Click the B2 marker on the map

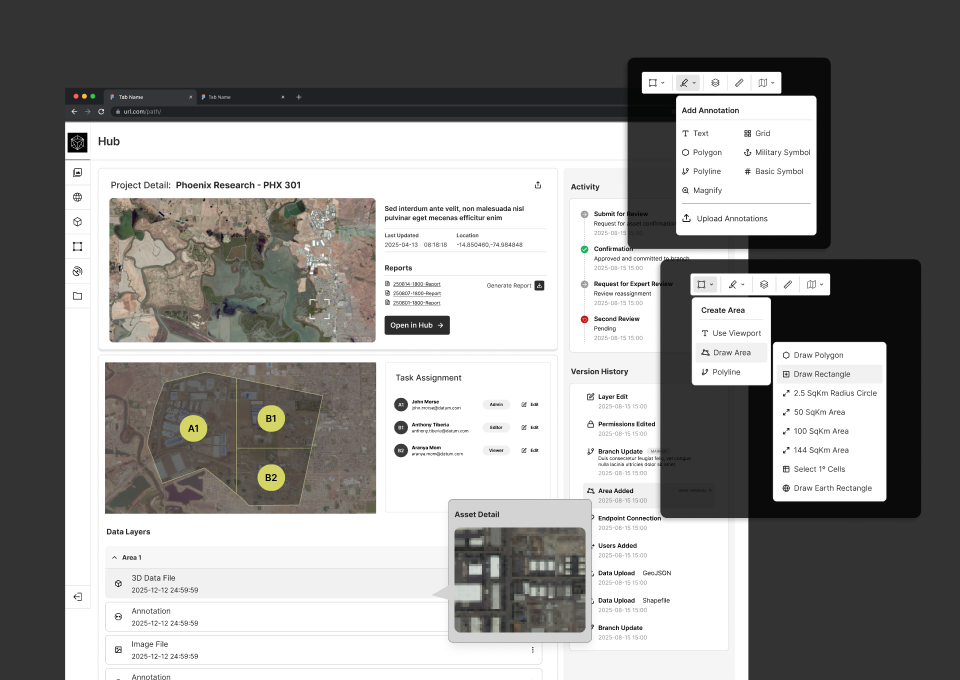click(x=271, y=477)
